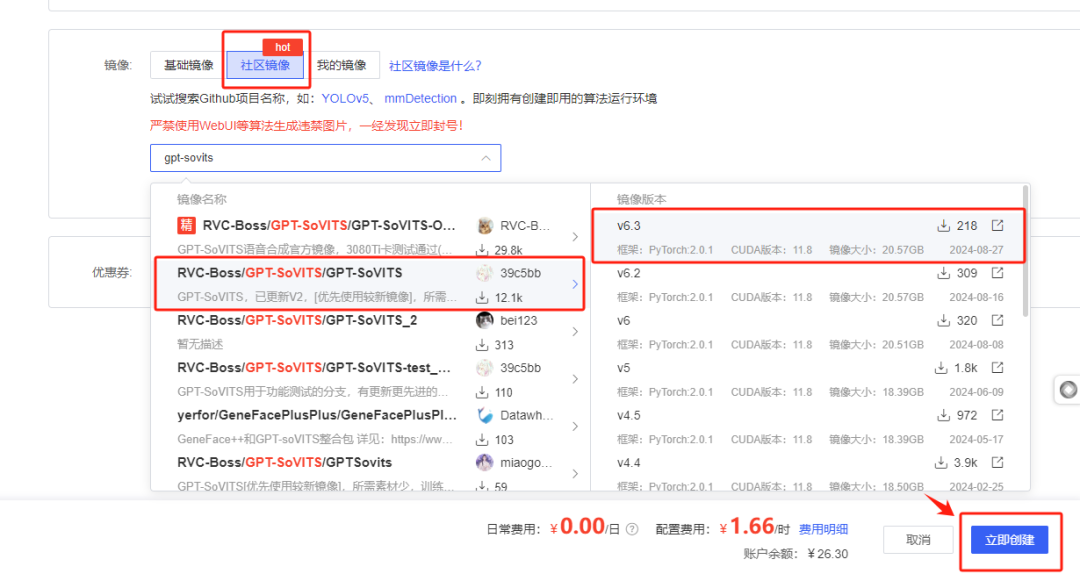Select version v6

(x=808, y=332)
